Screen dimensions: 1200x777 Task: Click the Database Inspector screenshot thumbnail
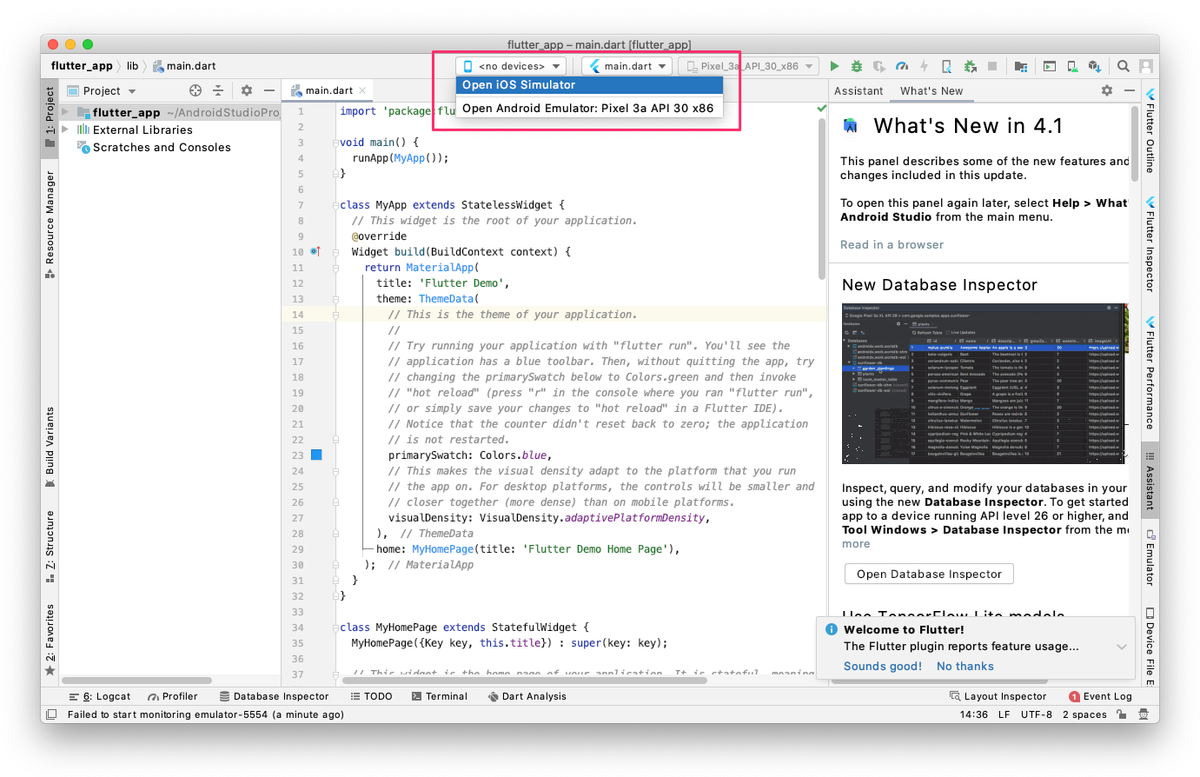pyautogui.click(x=985, y=383)
